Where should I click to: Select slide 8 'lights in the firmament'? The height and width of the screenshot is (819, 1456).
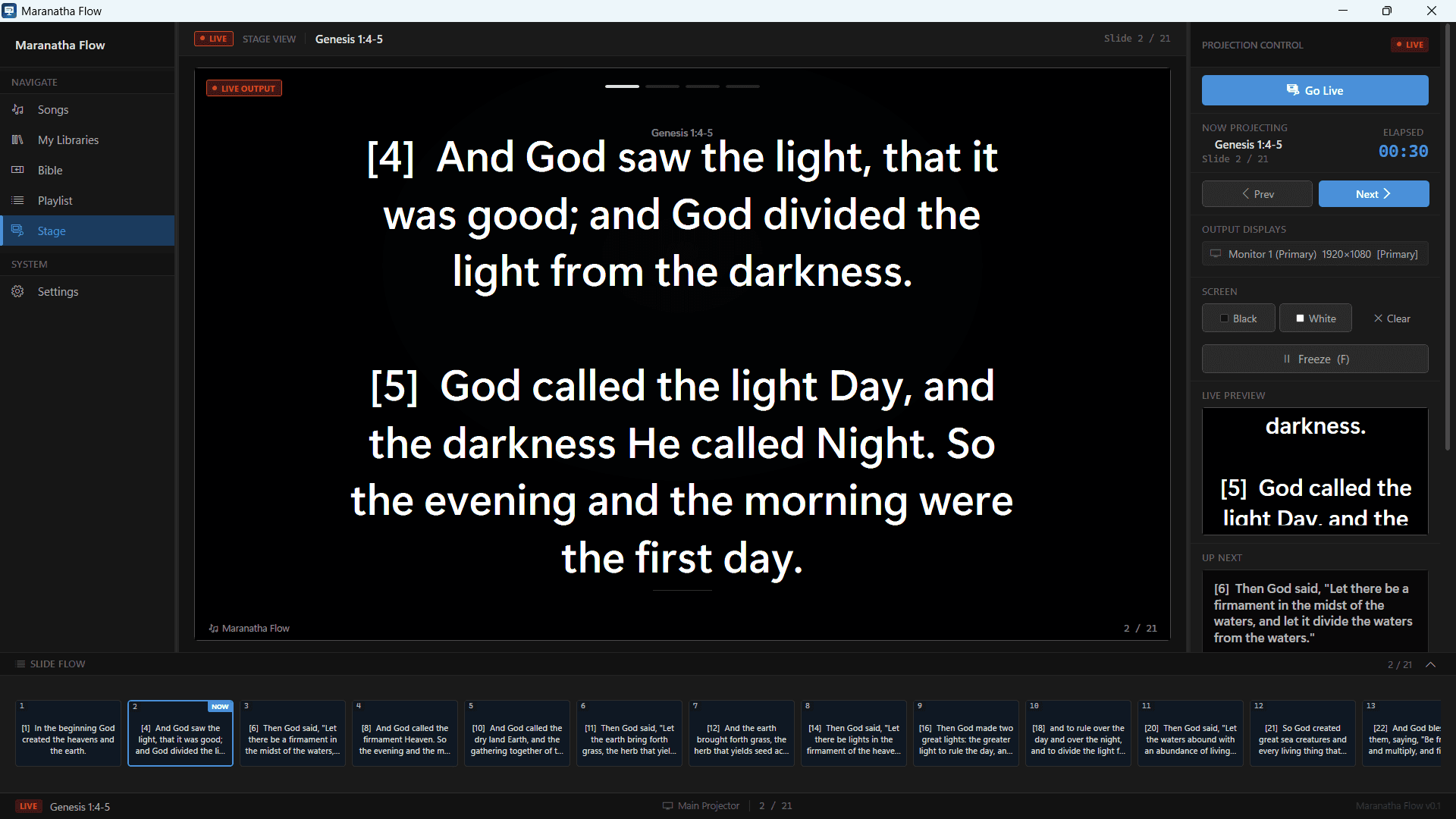click(x=854, y=733)
